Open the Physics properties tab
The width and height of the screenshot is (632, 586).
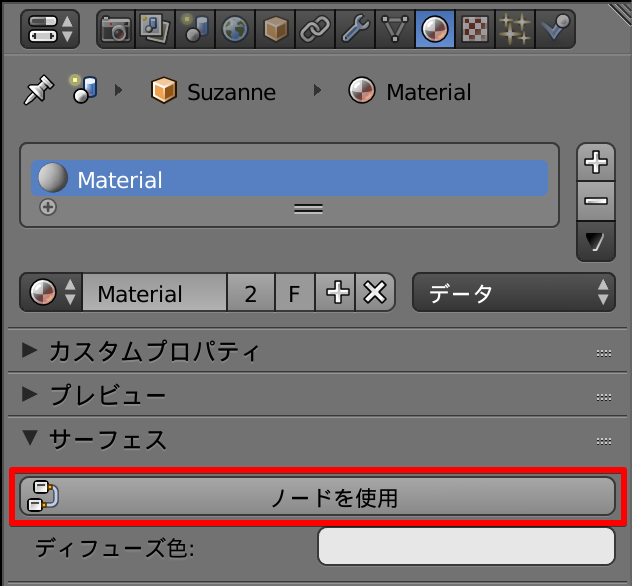coord(555,29)
